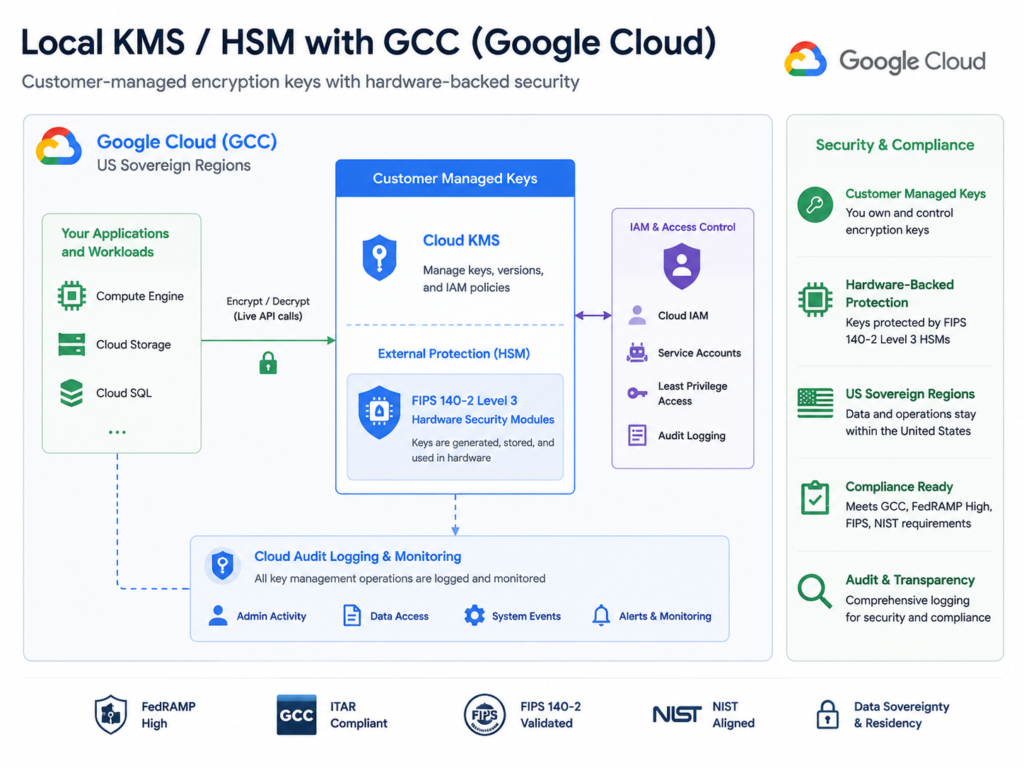Click the Data Sovereignty & Residency padlock icon
The width and height of the screenshot is (1024, 768).
pyautogui.click(x=827, y=714)
